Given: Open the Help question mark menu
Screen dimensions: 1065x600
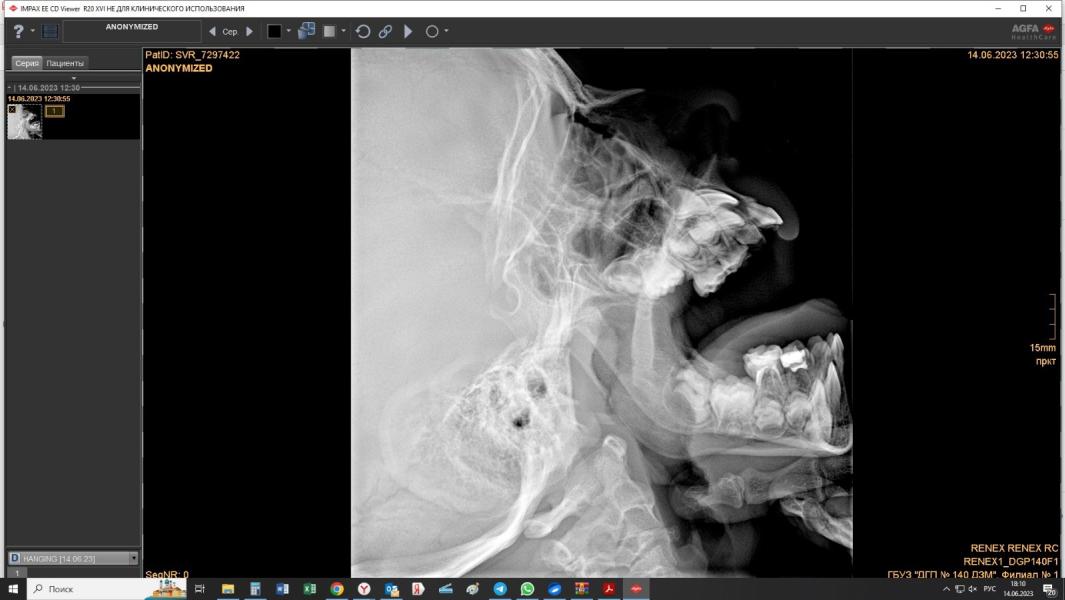Looking at the screenshot, I should (19, 31).
